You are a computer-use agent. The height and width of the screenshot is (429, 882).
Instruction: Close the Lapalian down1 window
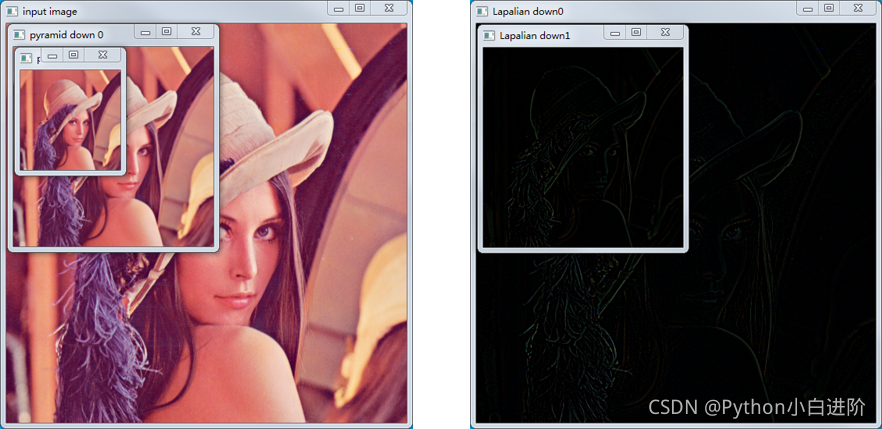coord(665,33)
